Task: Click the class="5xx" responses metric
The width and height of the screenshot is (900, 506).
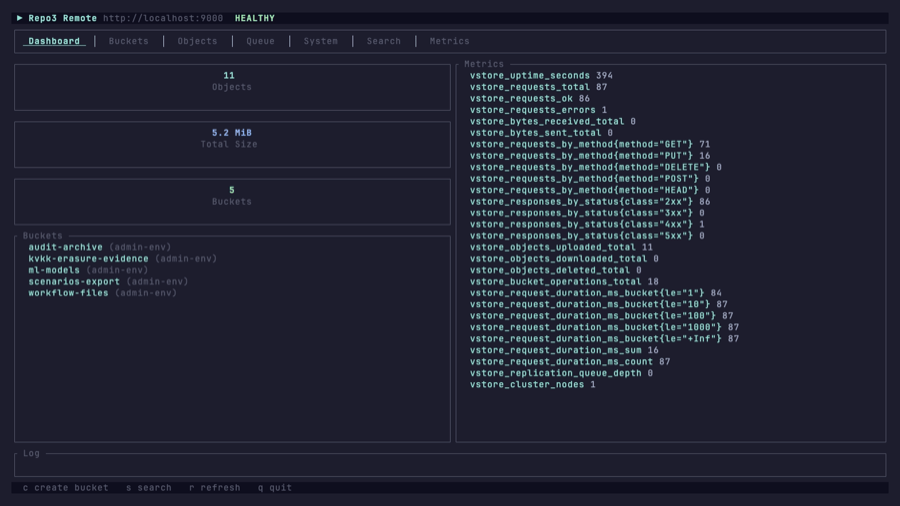Action: (587, 236)
